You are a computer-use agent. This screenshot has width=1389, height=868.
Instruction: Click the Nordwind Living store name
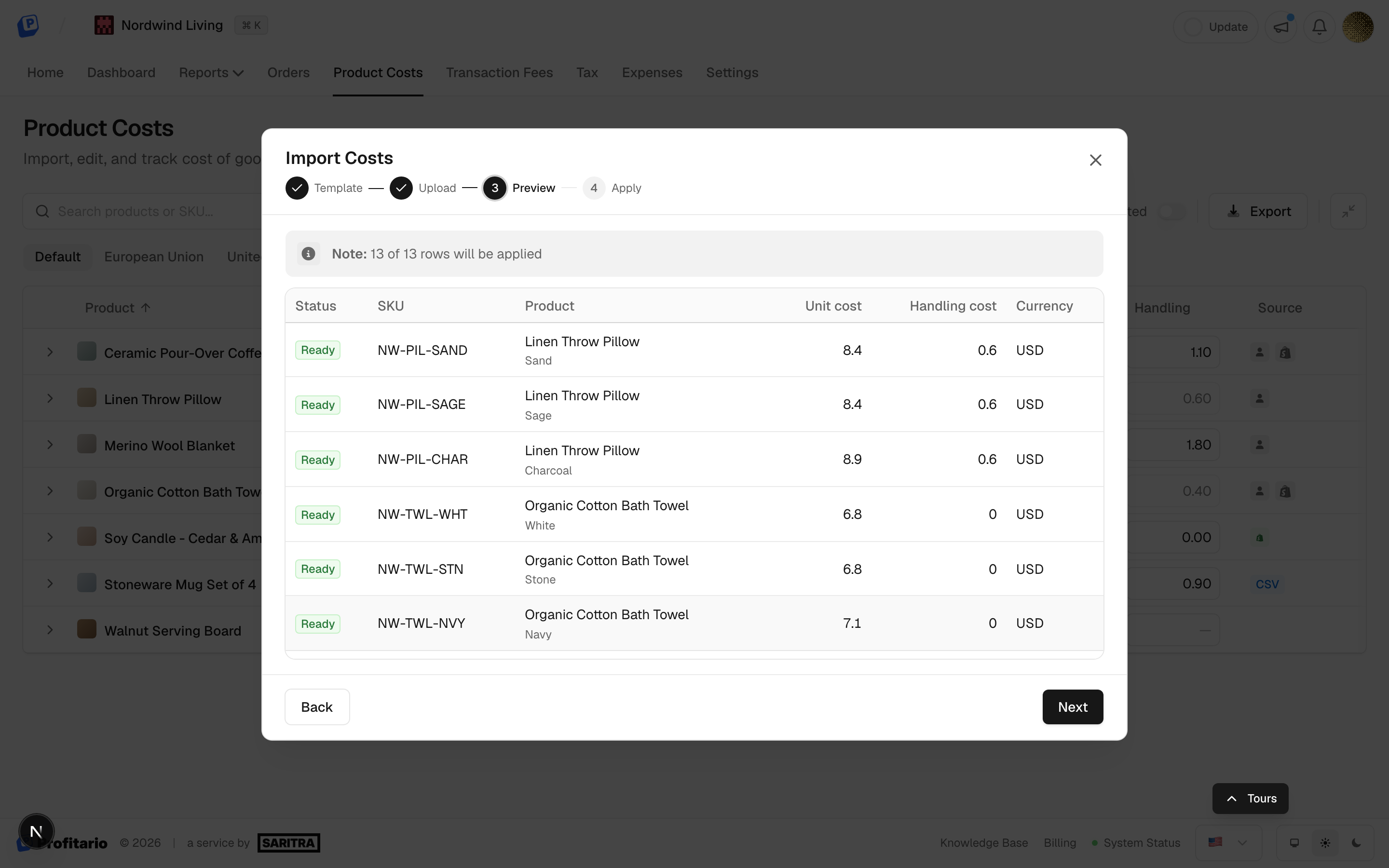coord(172,25)
